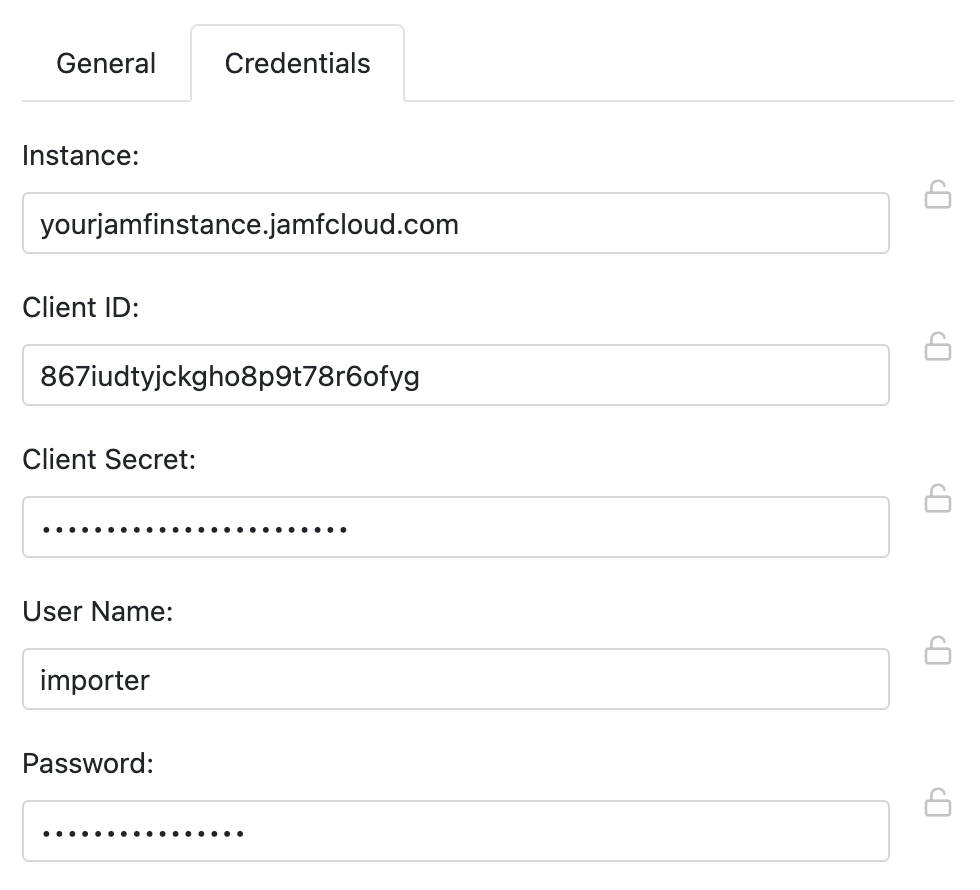Select the jamfcloud.com instance text
Screen dimensions: 980x890
pyautogui.click(x=249, y=223)
